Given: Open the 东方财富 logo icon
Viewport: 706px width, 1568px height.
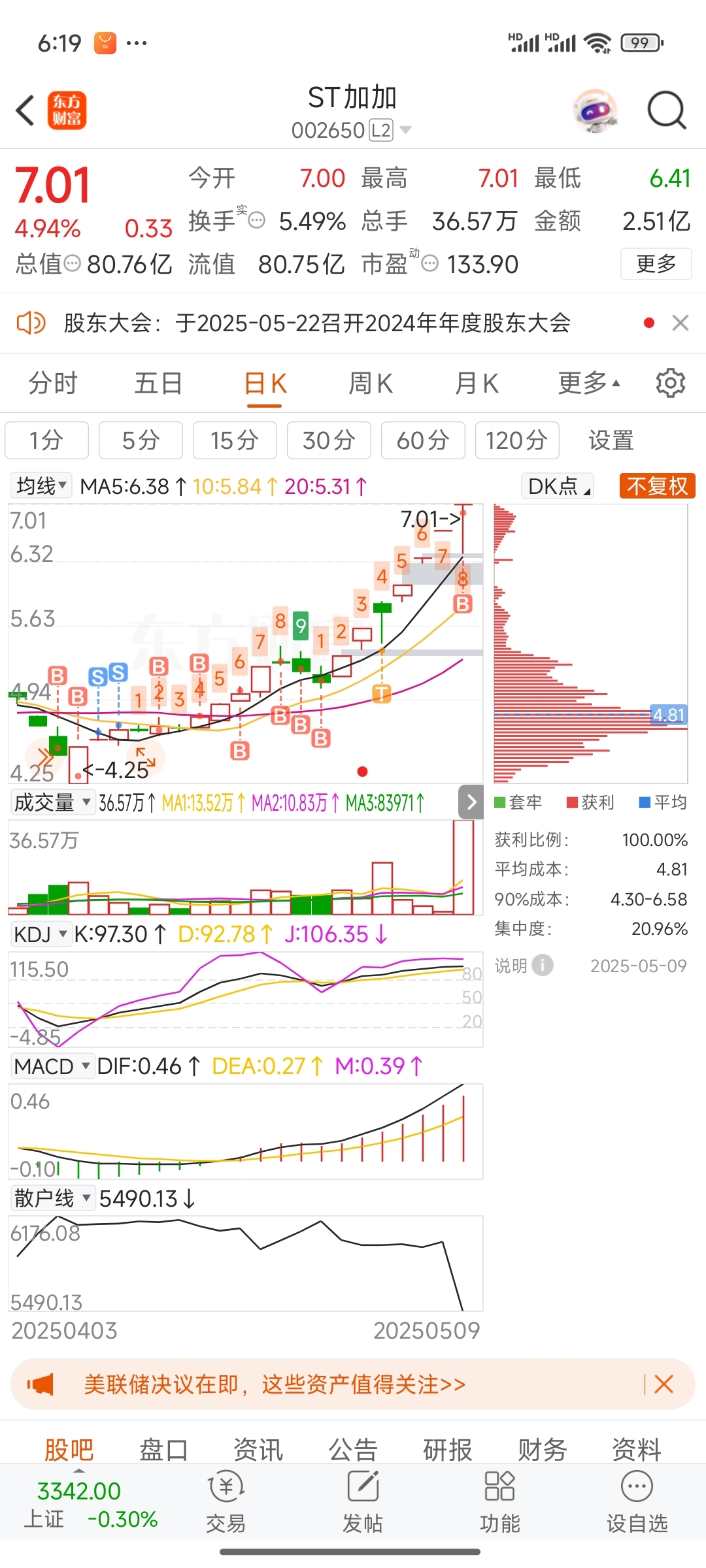Looking at the screenshot, I should pyautogui.click(x=67, y=110).
